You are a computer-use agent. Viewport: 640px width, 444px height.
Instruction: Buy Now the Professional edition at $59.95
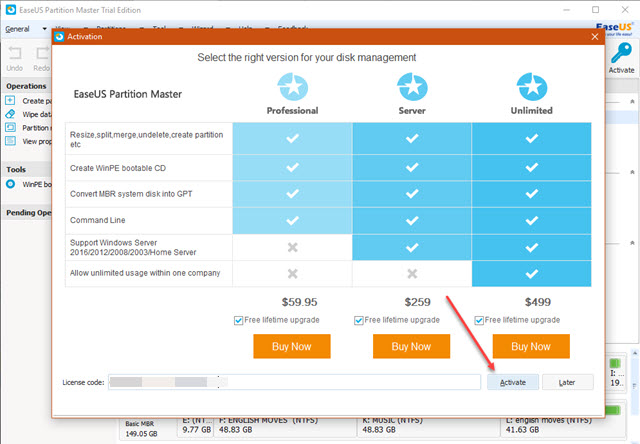(x=292, y=346)
